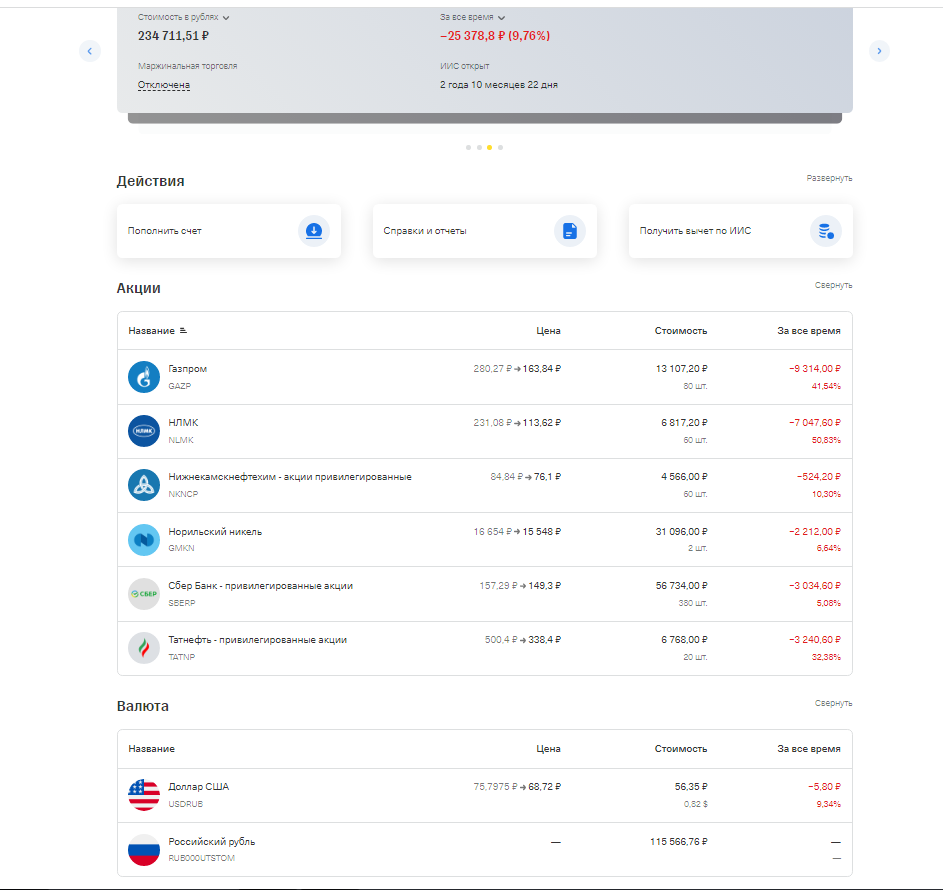943x890 pixels.
Task: Go to next account with right arrow
Action: (x=879, y=51)
